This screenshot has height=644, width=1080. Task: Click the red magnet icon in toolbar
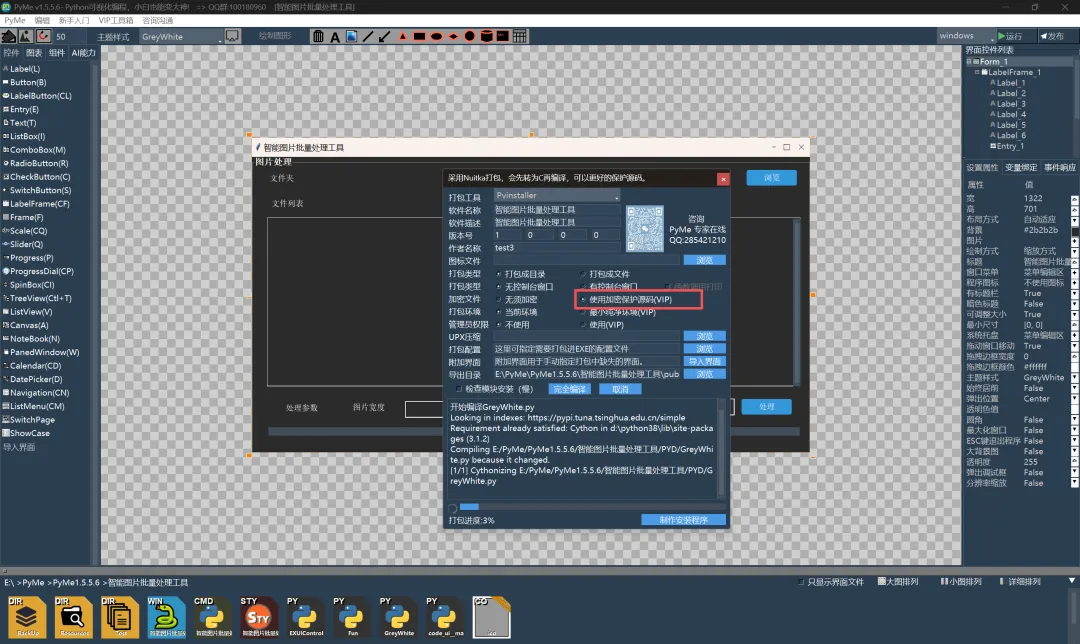point(43,36)
